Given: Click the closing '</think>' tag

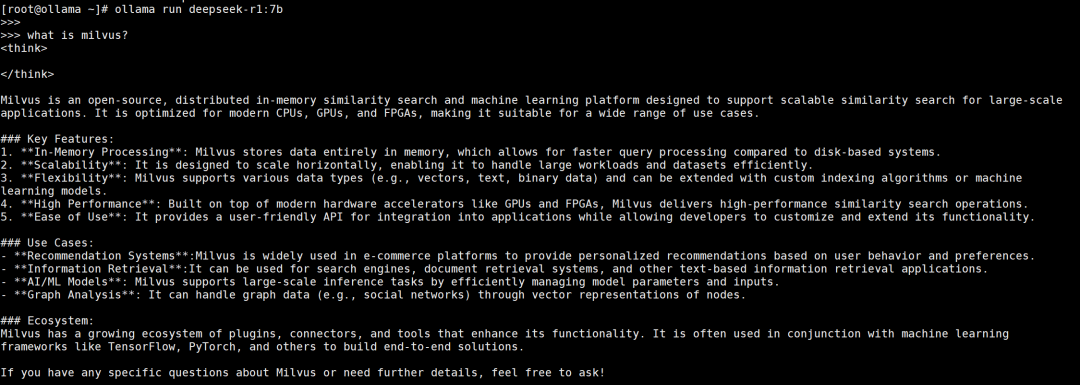Looking at the screenshot, I should click(x=27, y=74).
